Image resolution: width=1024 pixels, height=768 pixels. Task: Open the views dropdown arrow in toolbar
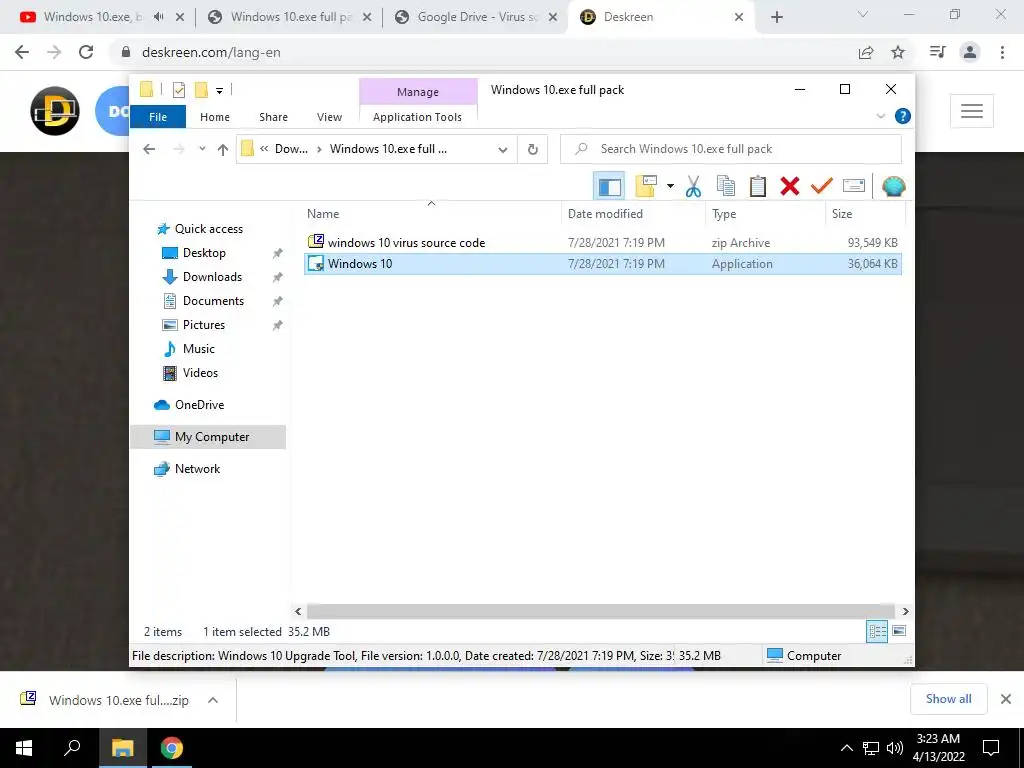670,186
